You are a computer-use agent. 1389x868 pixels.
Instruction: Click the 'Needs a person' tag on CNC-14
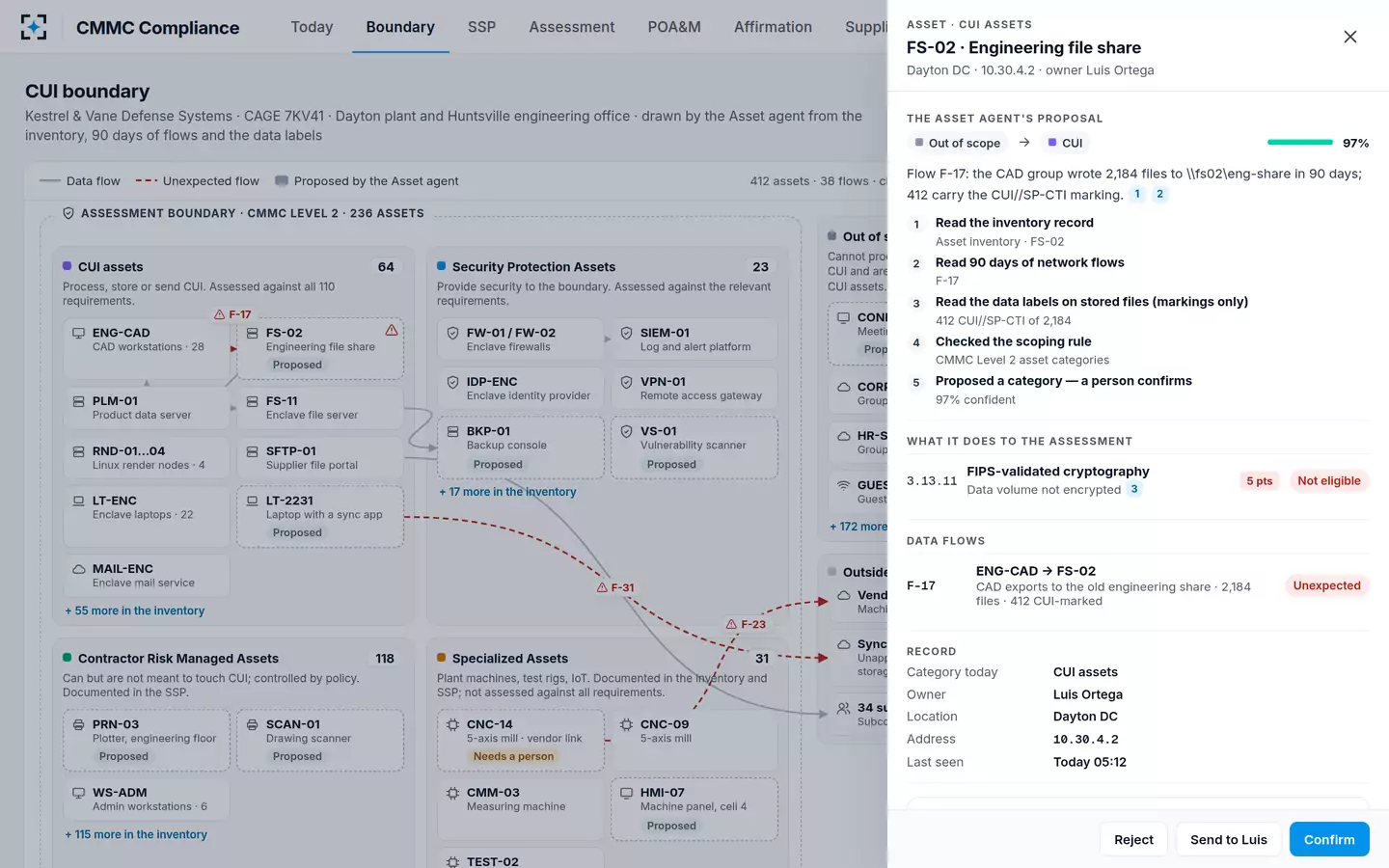[x=513, y=756]
